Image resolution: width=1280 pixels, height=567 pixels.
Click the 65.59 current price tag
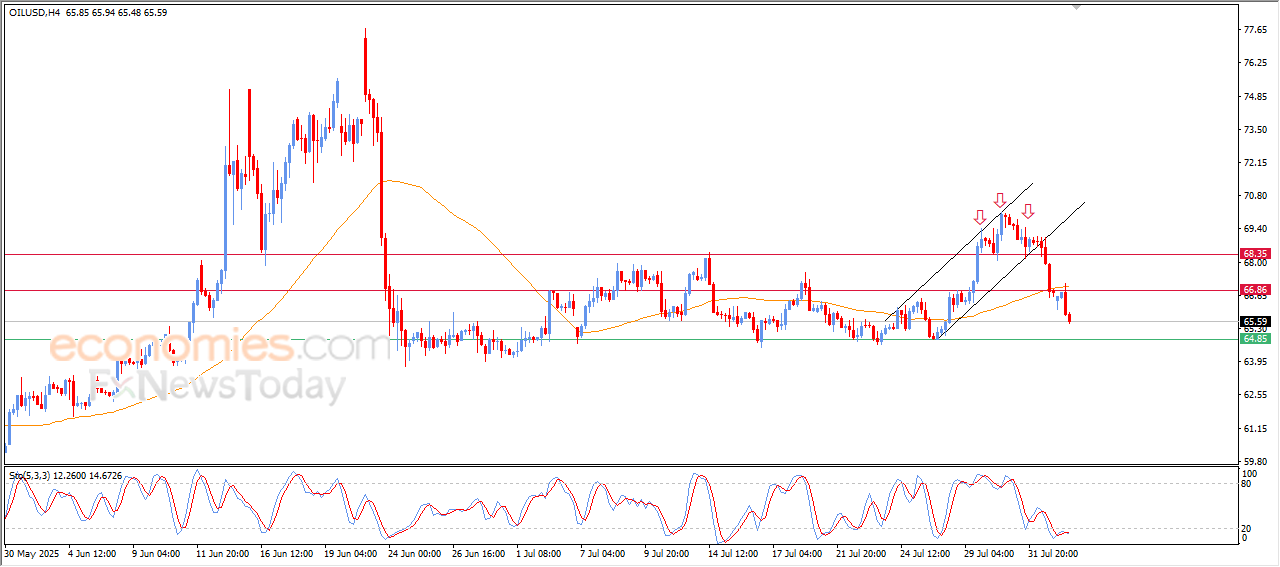(1254, 321)
